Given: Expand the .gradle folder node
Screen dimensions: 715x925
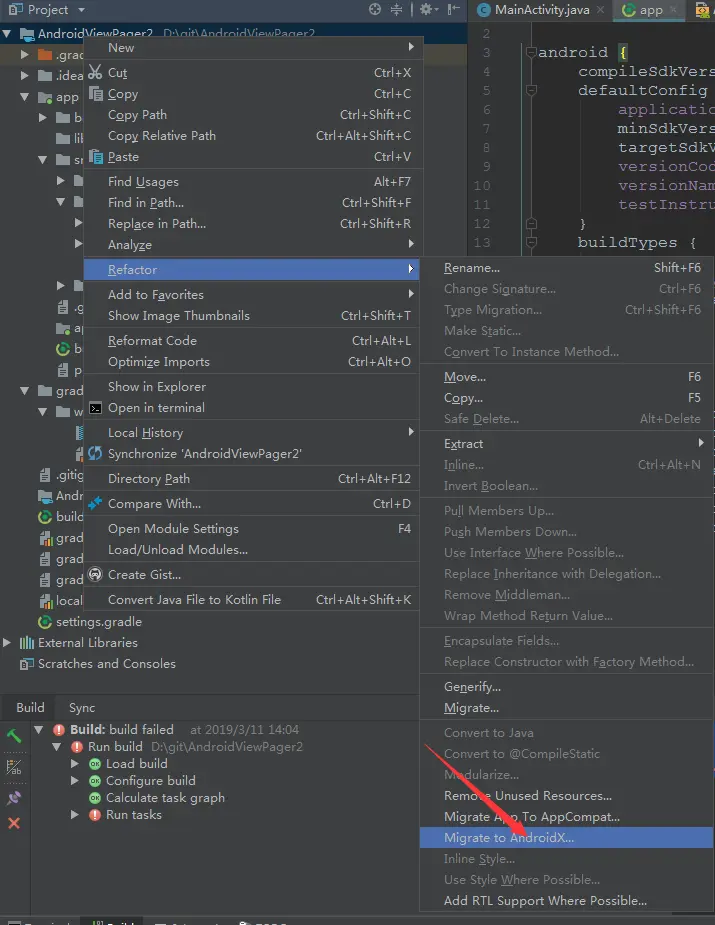Looking at the screenshot, I should (25, 54).
